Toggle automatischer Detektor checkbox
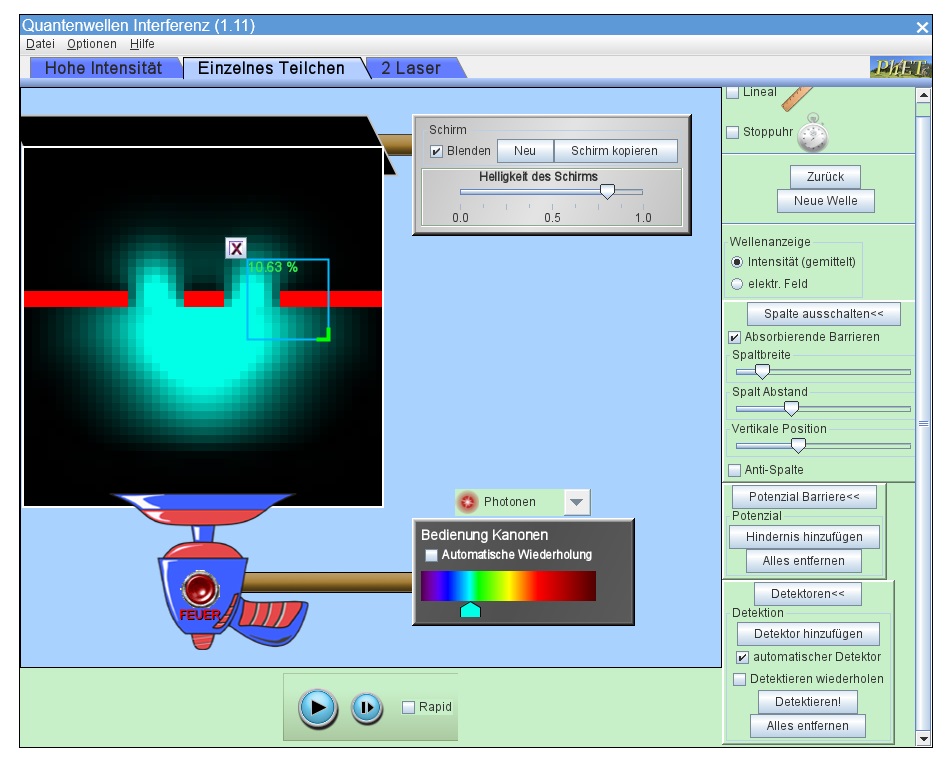 742,657
